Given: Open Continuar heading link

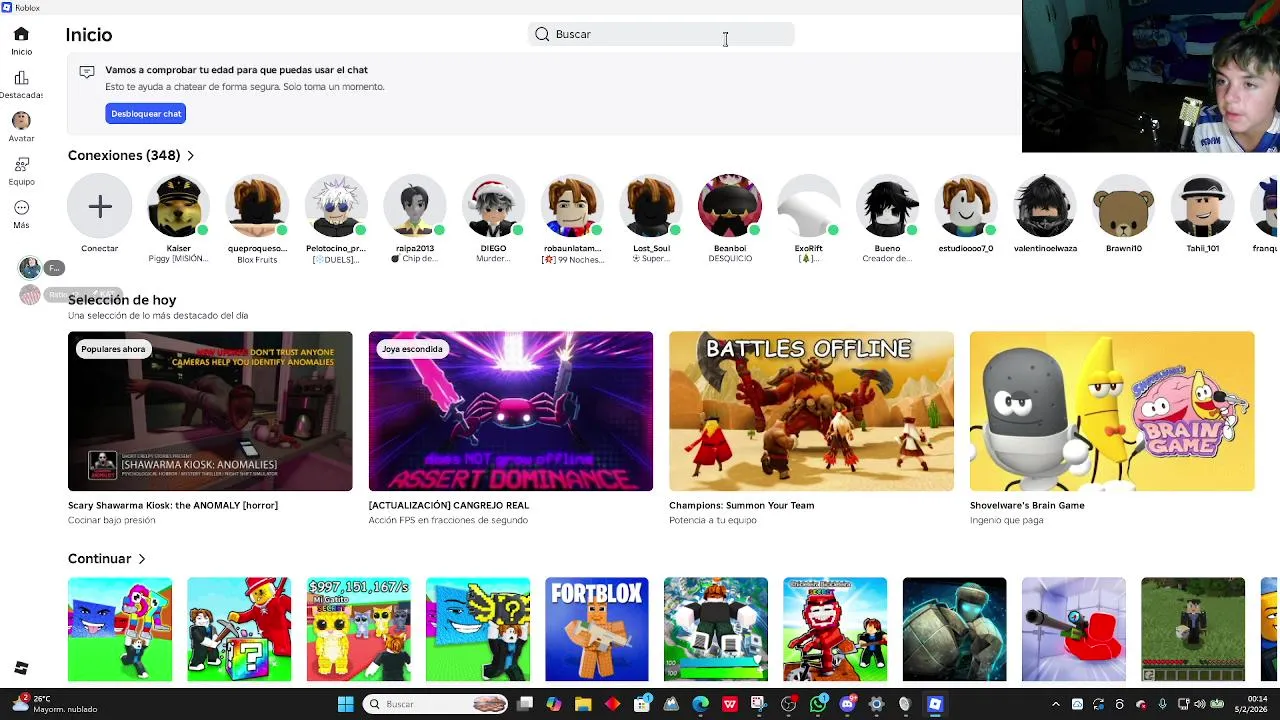Looking at the screenshot, I should (99, 559).
